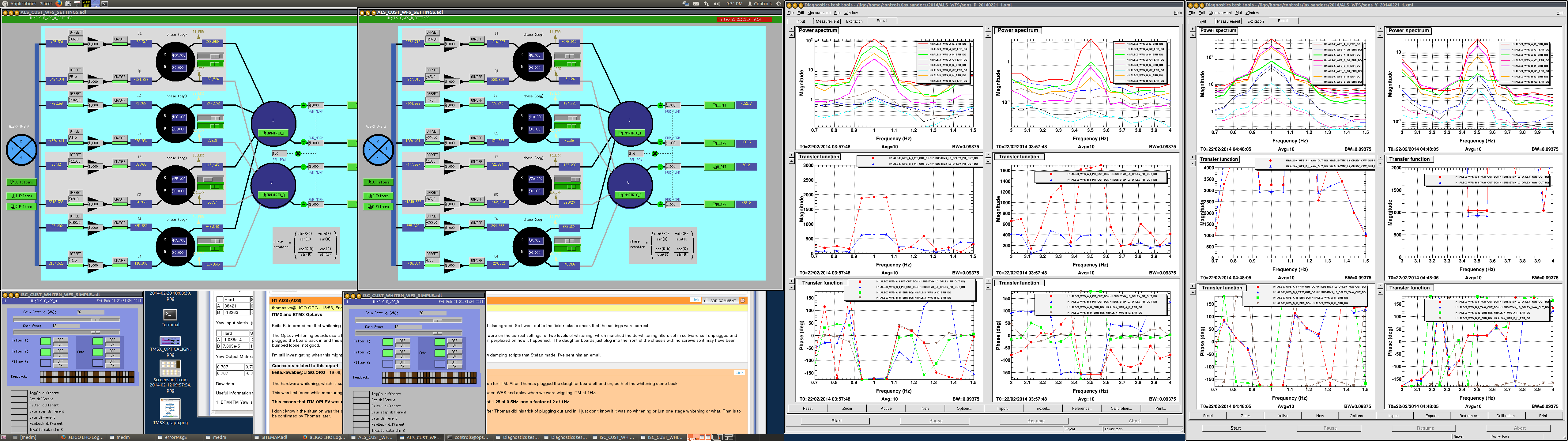The width and height of the screenshot is (1568, 441).
Task: Open Q_PIT related display in WFS_B settings
Action: coord(719,167)
